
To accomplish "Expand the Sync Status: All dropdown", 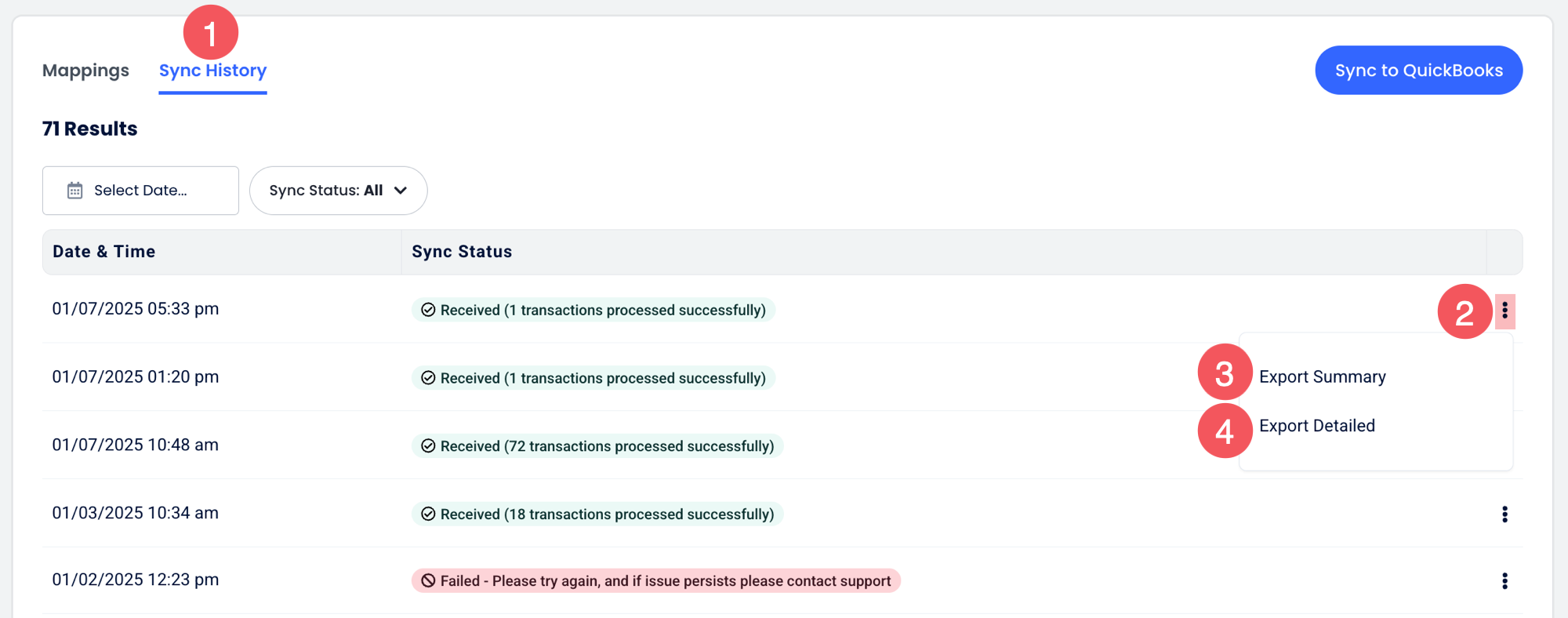I will [x=338, y=191].
